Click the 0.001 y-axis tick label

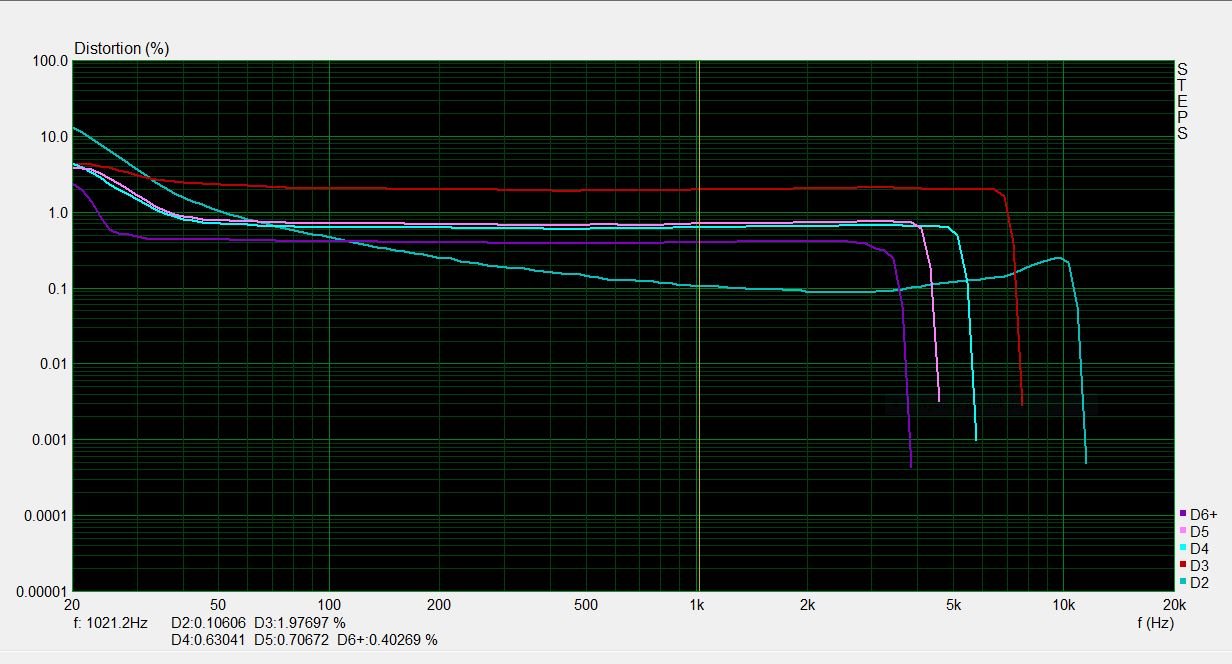[x=50, y=440]
